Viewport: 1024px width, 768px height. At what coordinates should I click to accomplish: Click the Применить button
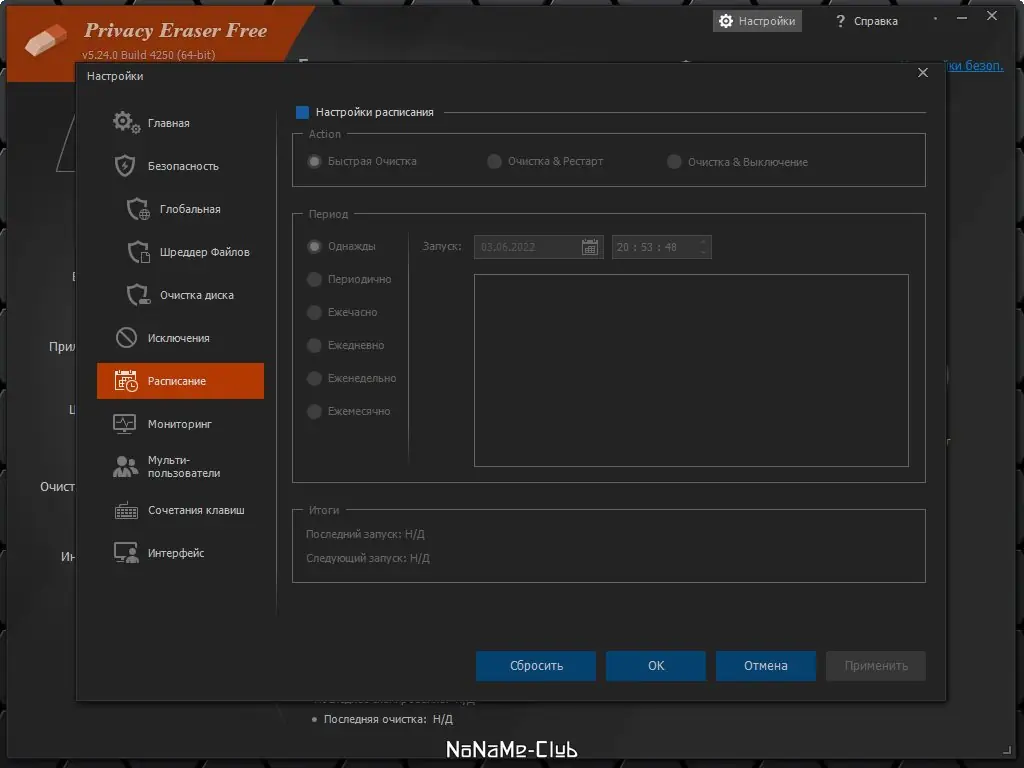pyautogui.click(x=876, y=665)
